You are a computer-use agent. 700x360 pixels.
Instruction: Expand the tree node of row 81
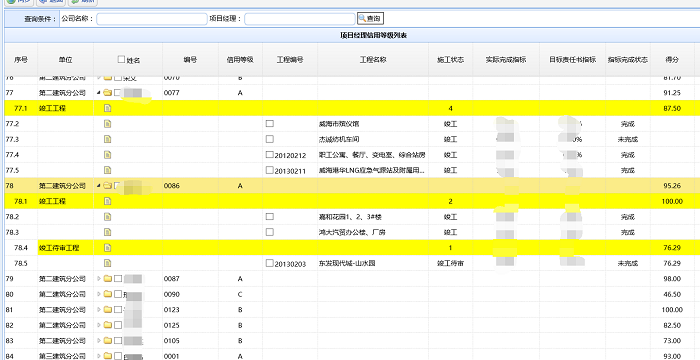[99, 310]
